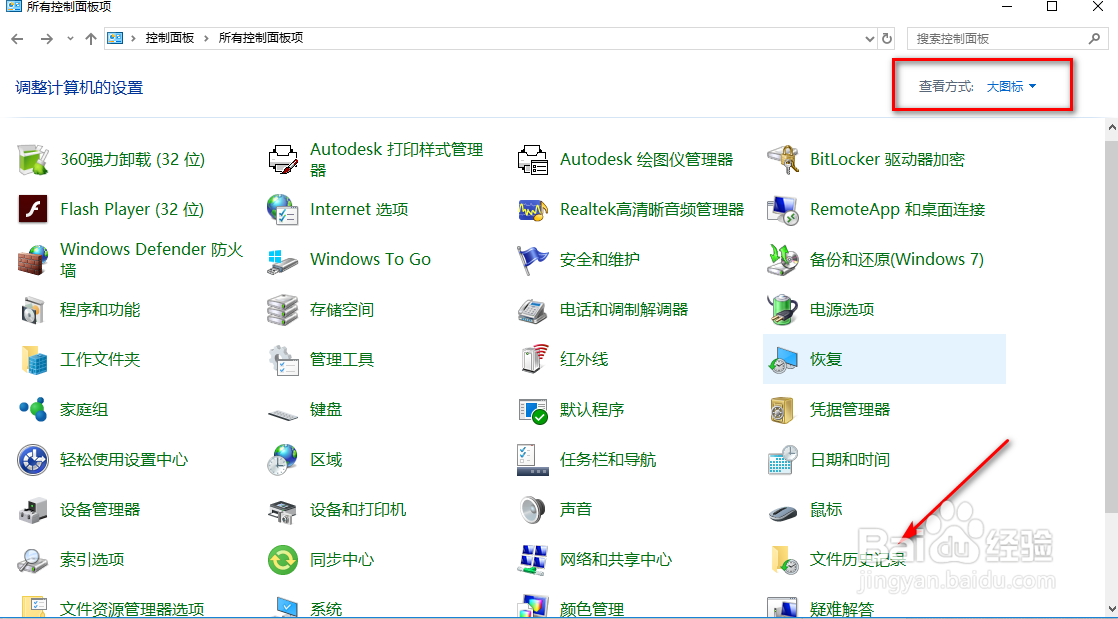Image resolution: width=1118 pixels, height=619 pixels.
Task: Open the 疑难解答 link
Action: pos(841,610)
